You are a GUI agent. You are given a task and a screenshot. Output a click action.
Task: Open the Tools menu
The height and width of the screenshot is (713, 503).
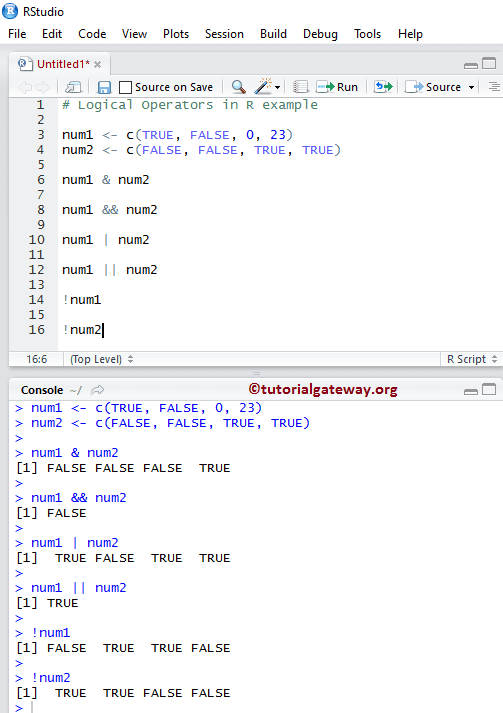[x=367, y=34]
